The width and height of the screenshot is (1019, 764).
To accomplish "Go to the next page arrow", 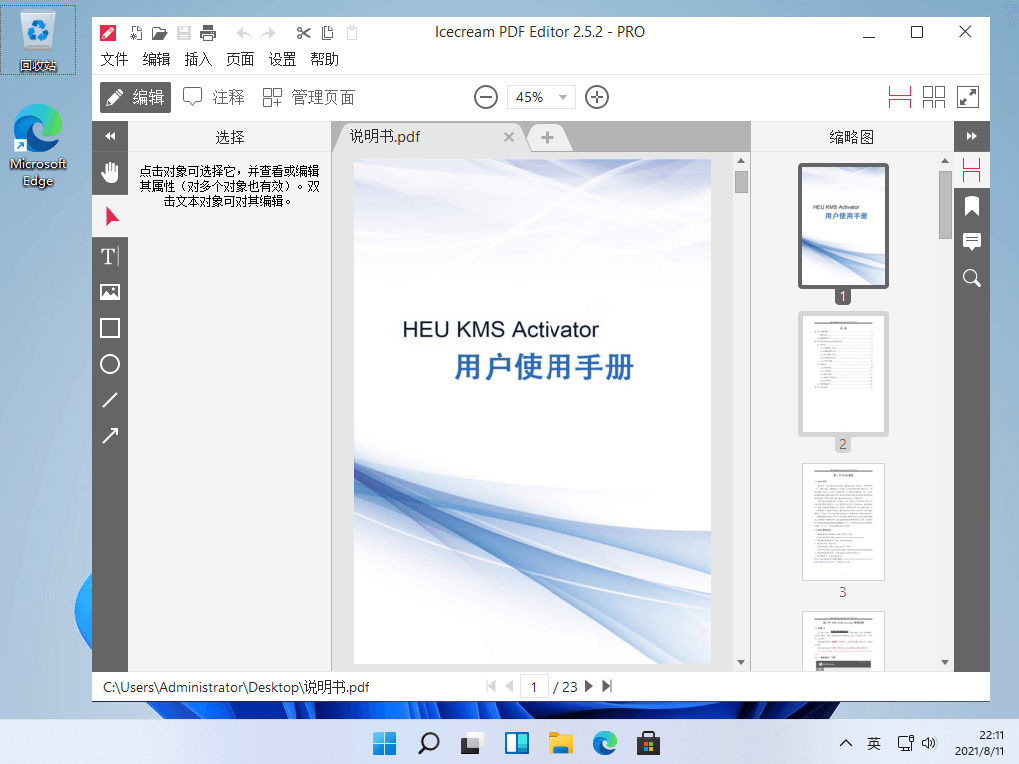I will coord(588,686).
